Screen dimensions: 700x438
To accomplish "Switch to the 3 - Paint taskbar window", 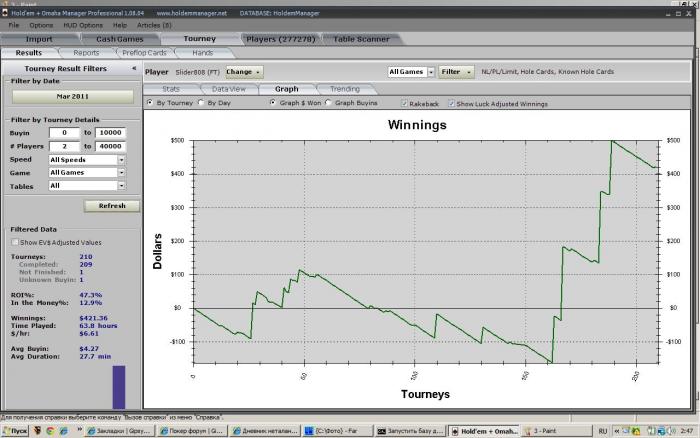I will [x=556, y=431].
